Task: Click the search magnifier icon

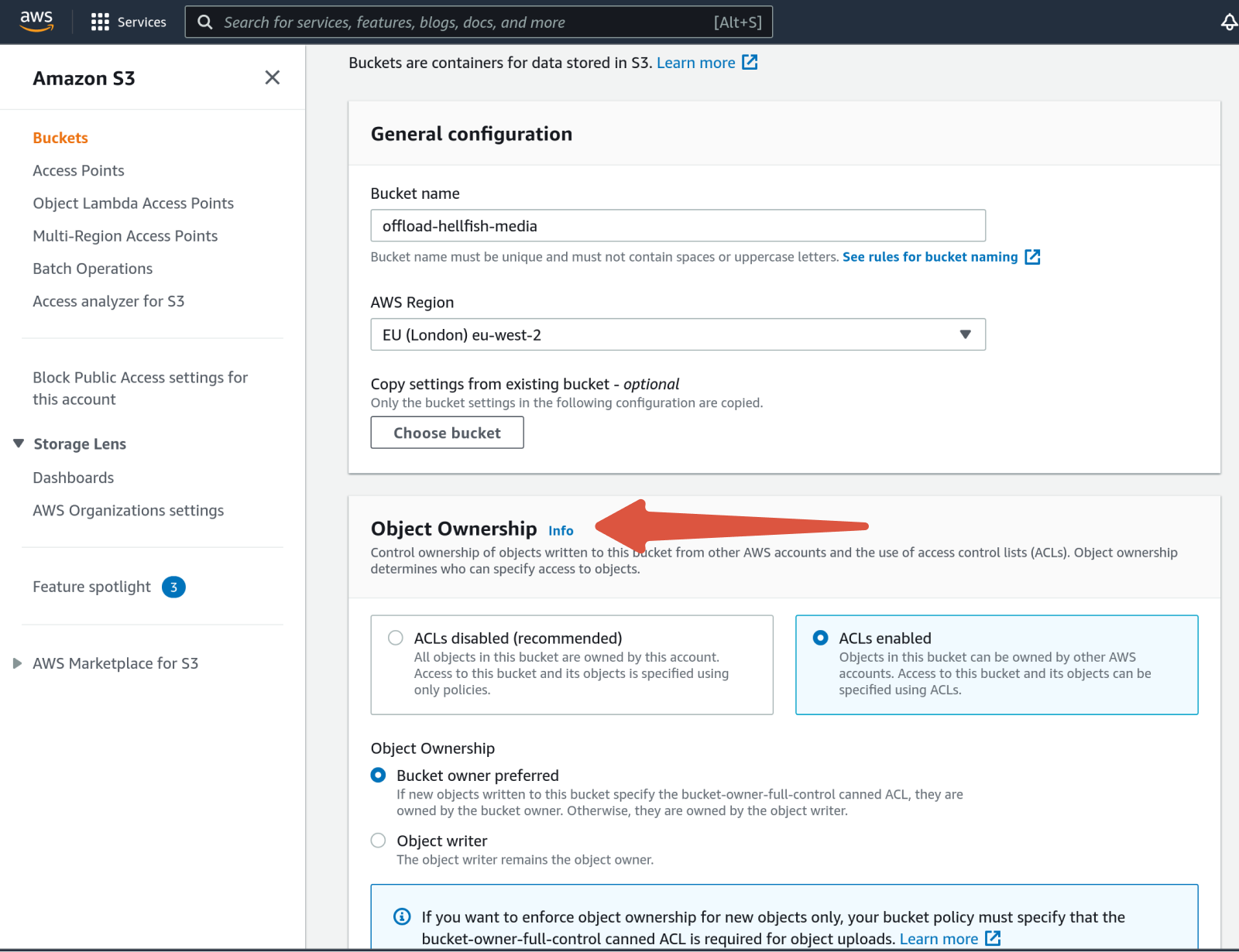Action: point(204,22)
